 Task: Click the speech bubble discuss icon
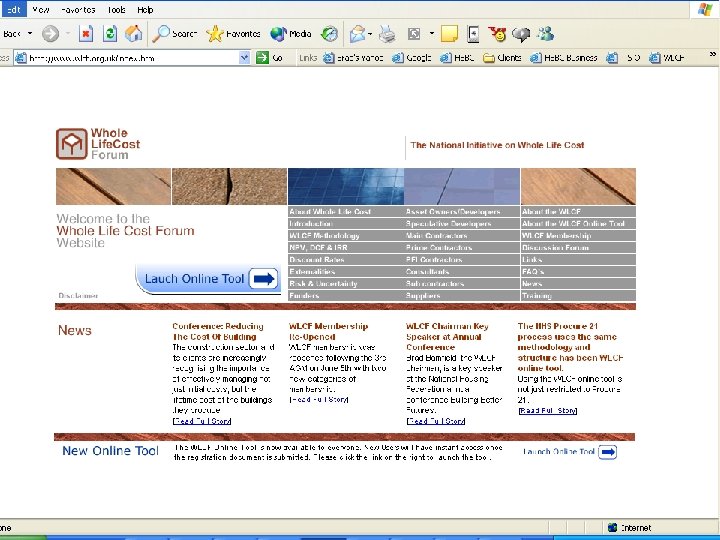coord(521,34)
